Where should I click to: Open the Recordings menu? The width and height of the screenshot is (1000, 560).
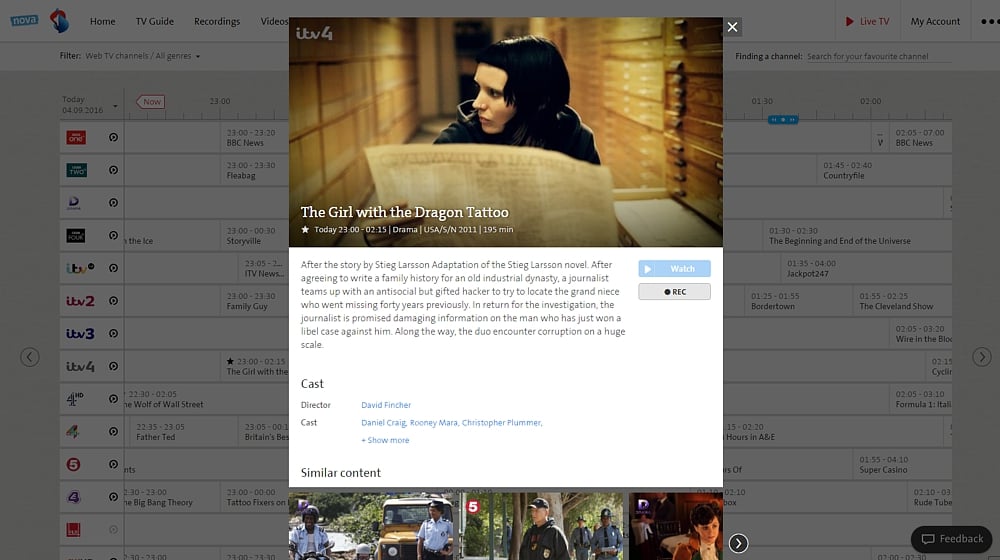[217, 21]
